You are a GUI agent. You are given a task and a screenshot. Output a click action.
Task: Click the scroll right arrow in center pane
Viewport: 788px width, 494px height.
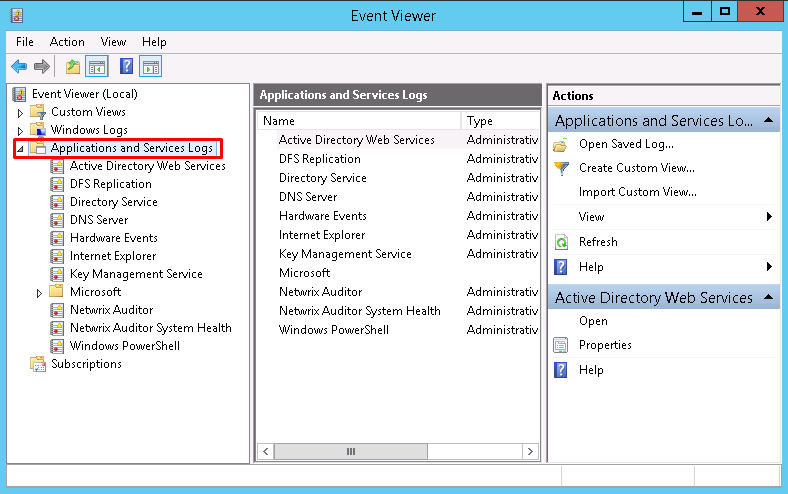pos(530,451)
